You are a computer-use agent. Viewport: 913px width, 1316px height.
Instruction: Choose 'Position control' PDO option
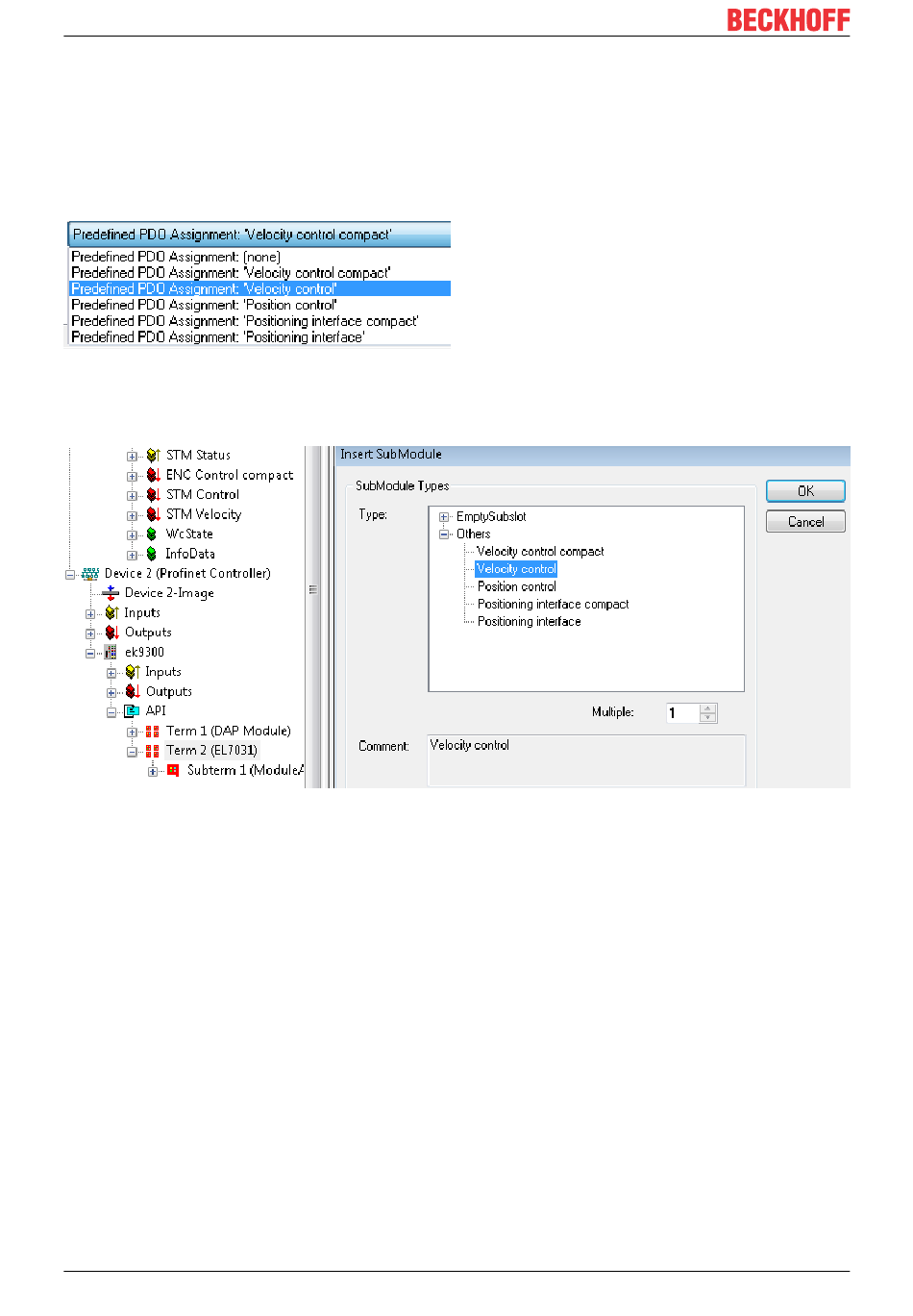[260, 305]
